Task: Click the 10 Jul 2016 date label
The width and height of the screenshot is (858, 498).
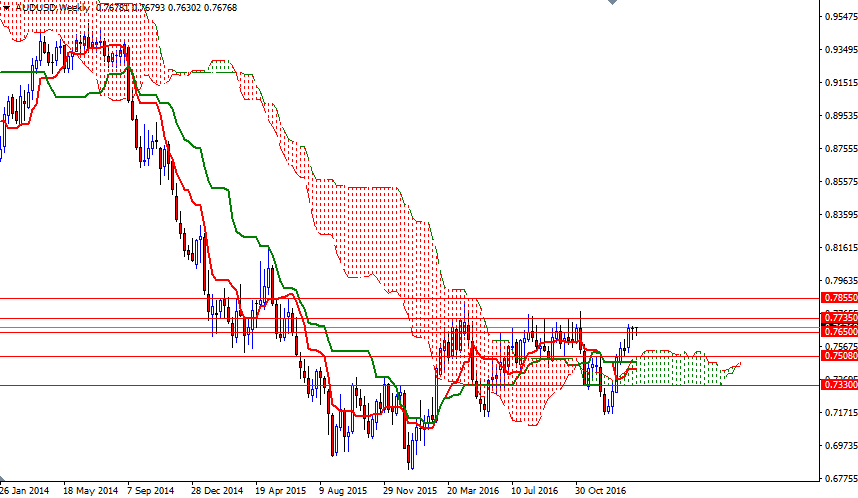Action: (535, 490)
